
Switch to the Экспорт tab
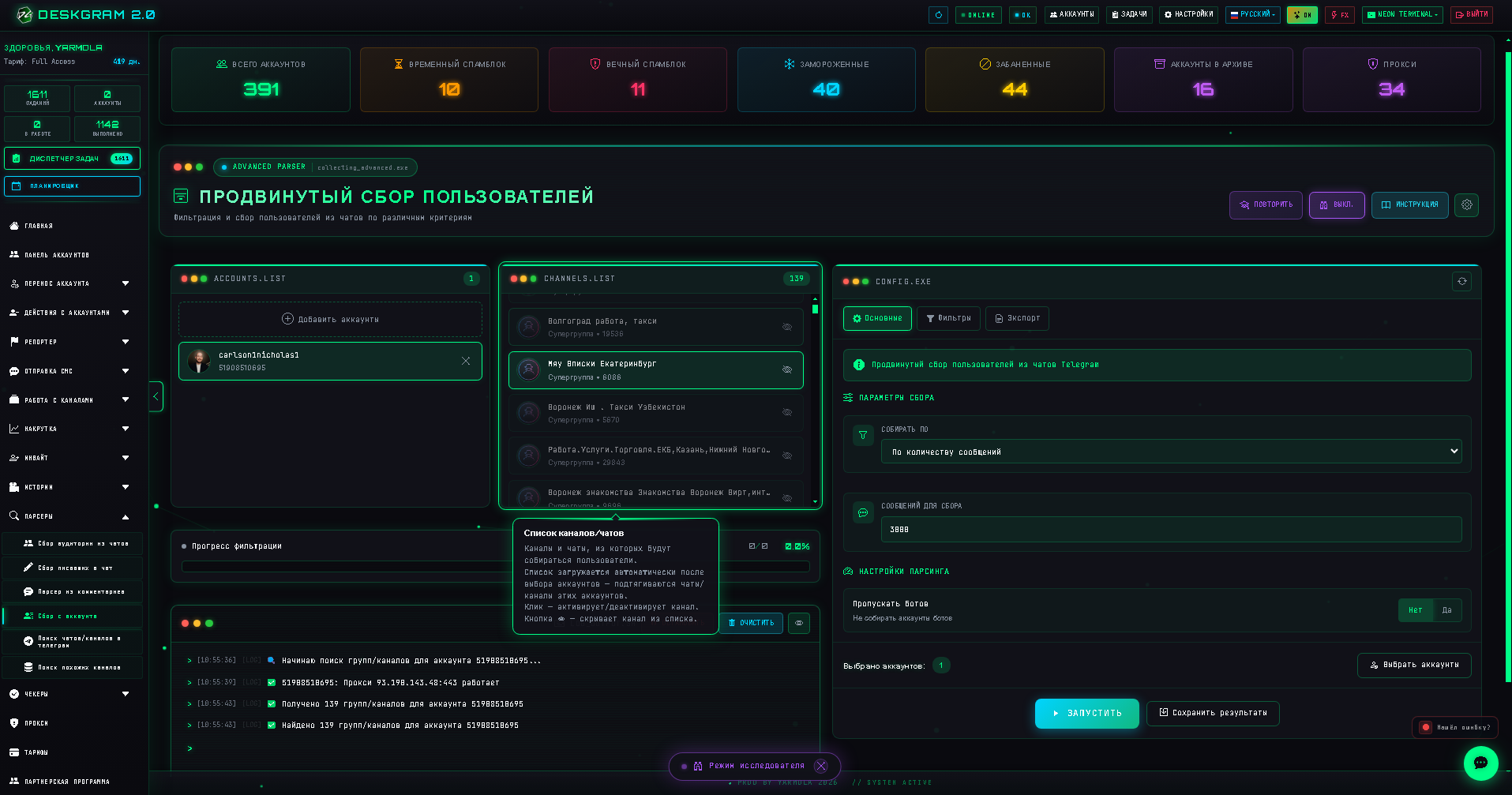coord(1017,318)
